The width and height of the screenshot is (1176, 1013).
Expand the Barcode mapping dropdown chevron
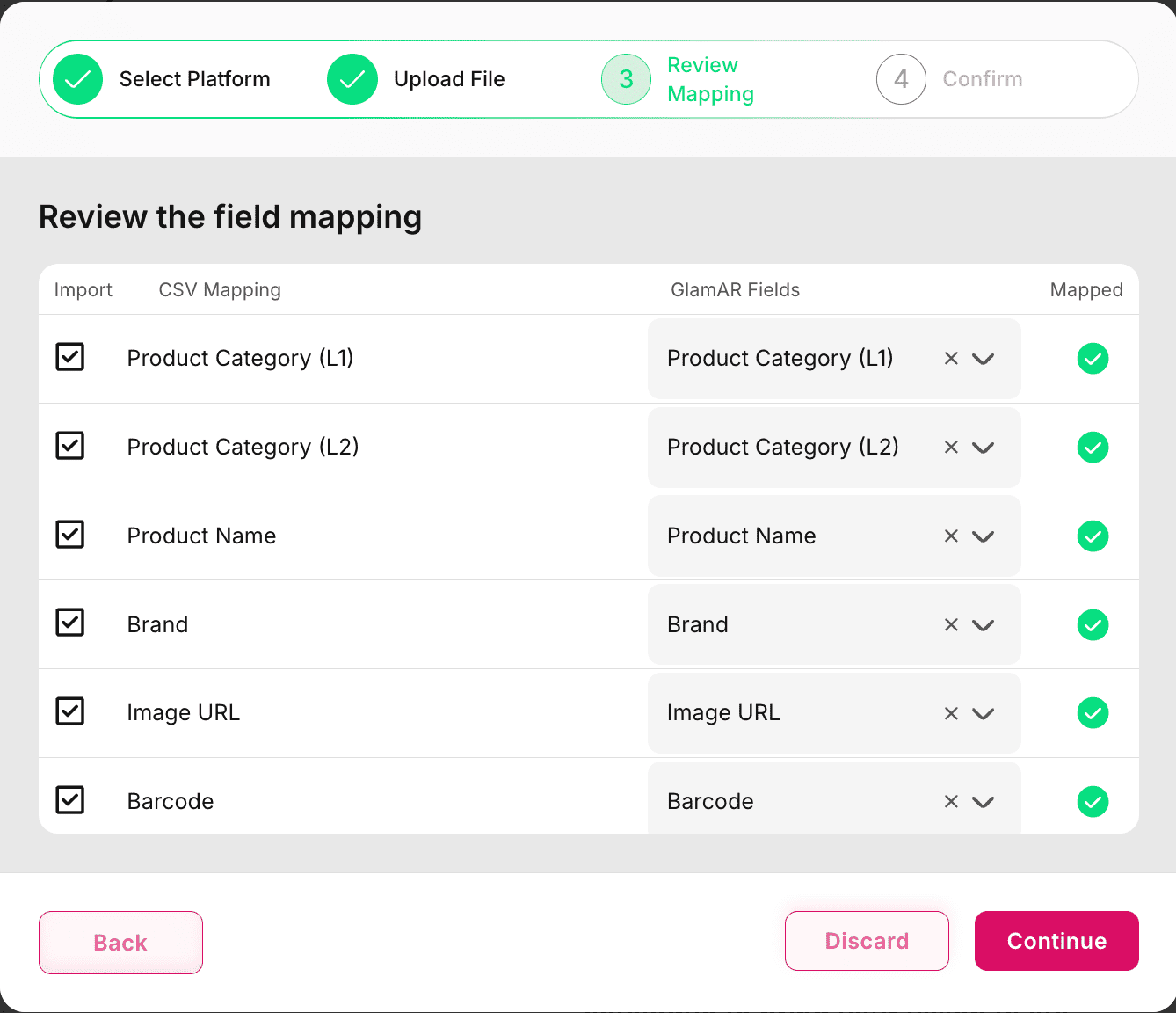[x=983, y=802]
